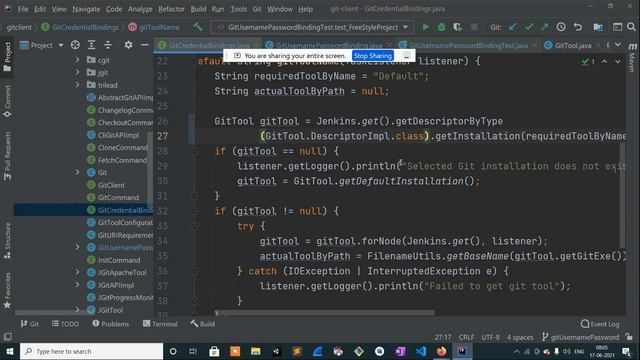Expand the cgit folder
The image size is (640, 360).
point(77,60)
